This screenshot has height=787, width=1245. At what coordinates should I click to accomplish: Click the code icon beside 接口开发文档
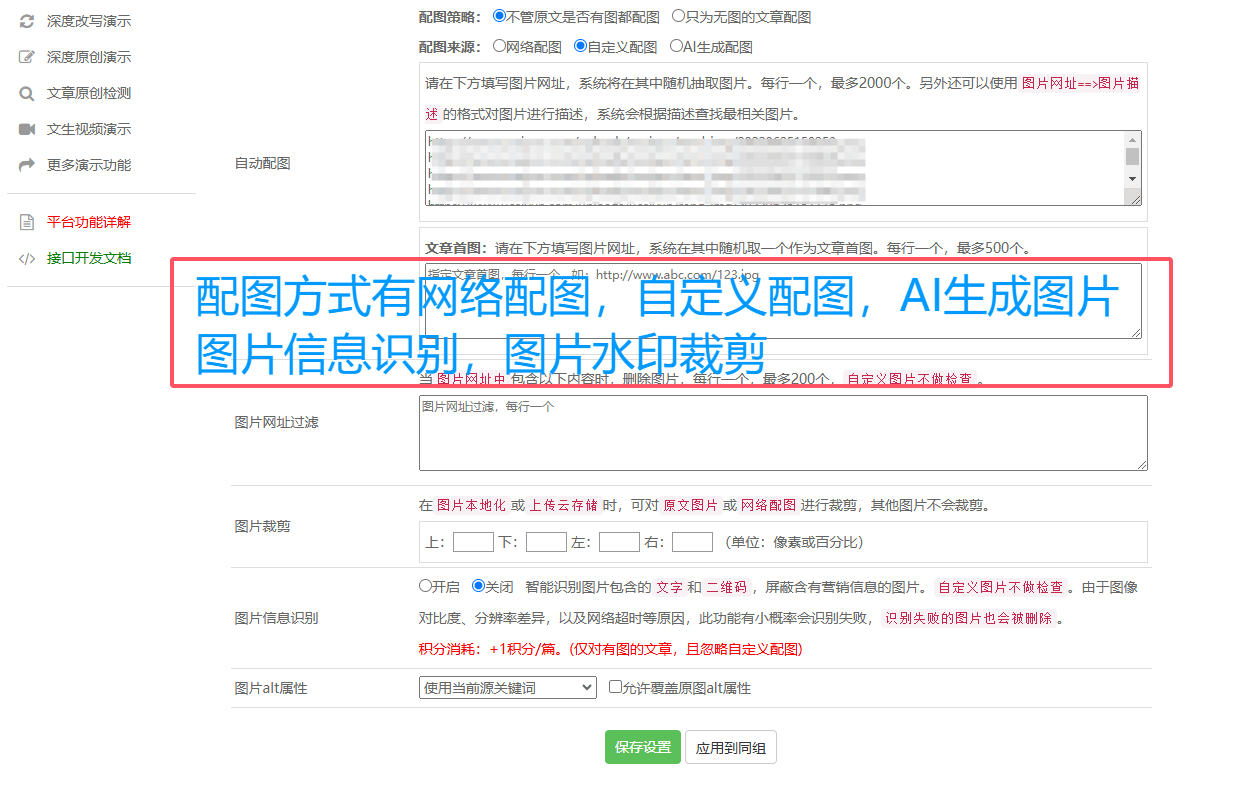27,258
